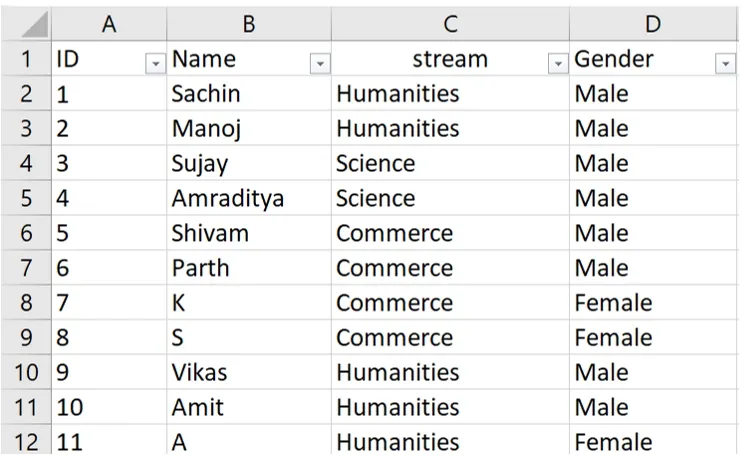Image resolution: width=743 pixels, height=457 pixels.
Task: Open the Gender column filter dropdown
Action: 725,63
